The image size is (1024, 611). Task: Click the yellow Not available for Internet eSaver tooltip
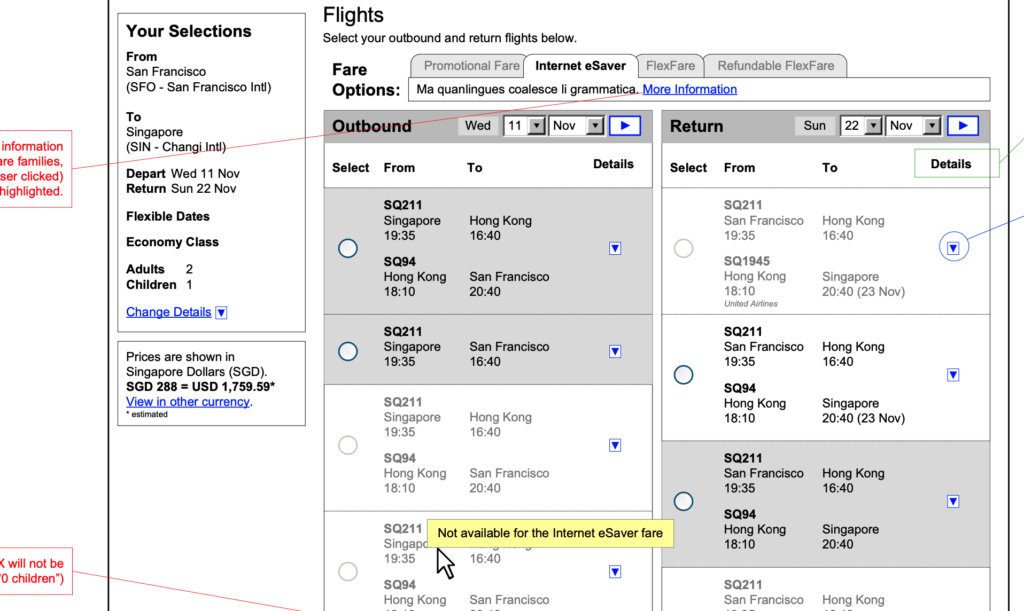550,533
